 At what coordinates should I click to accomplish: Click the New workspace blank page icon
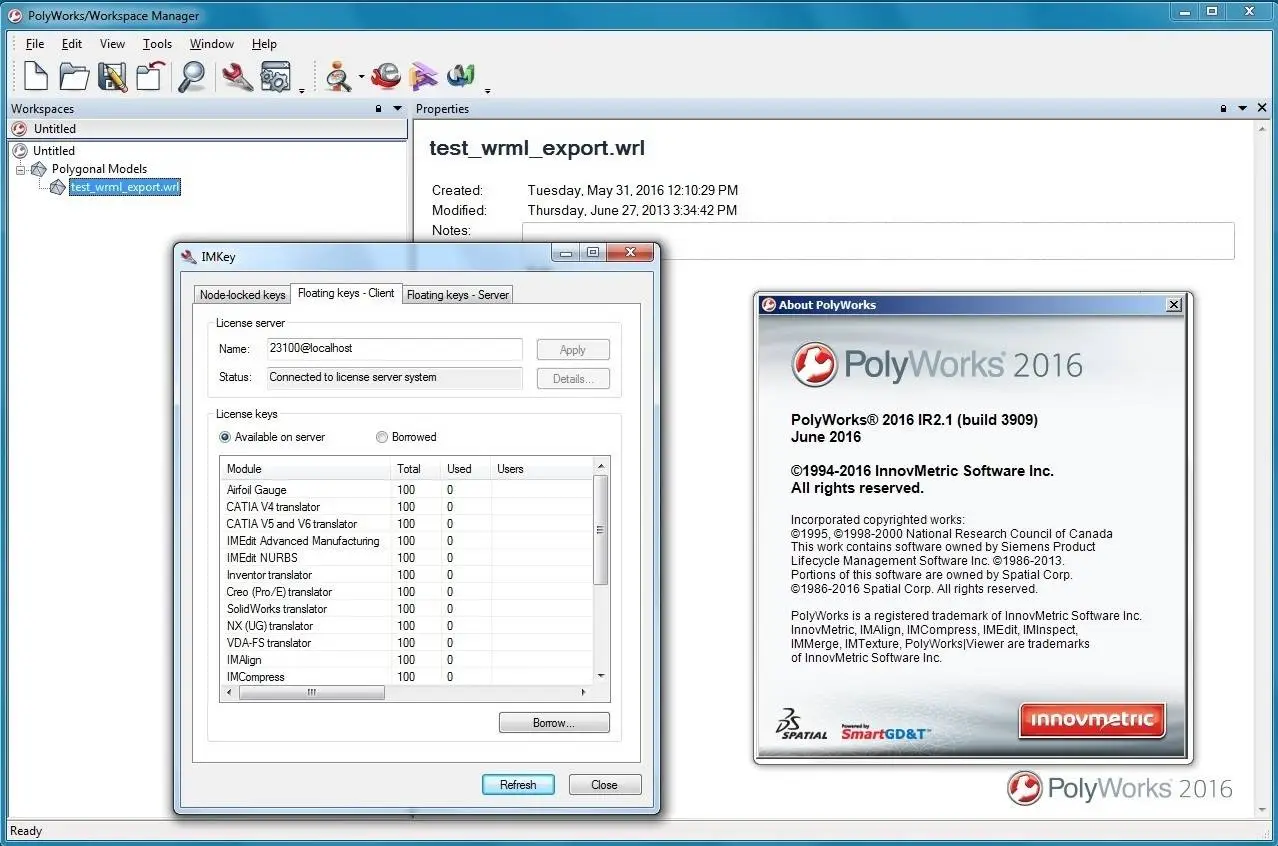click(36, 76)
